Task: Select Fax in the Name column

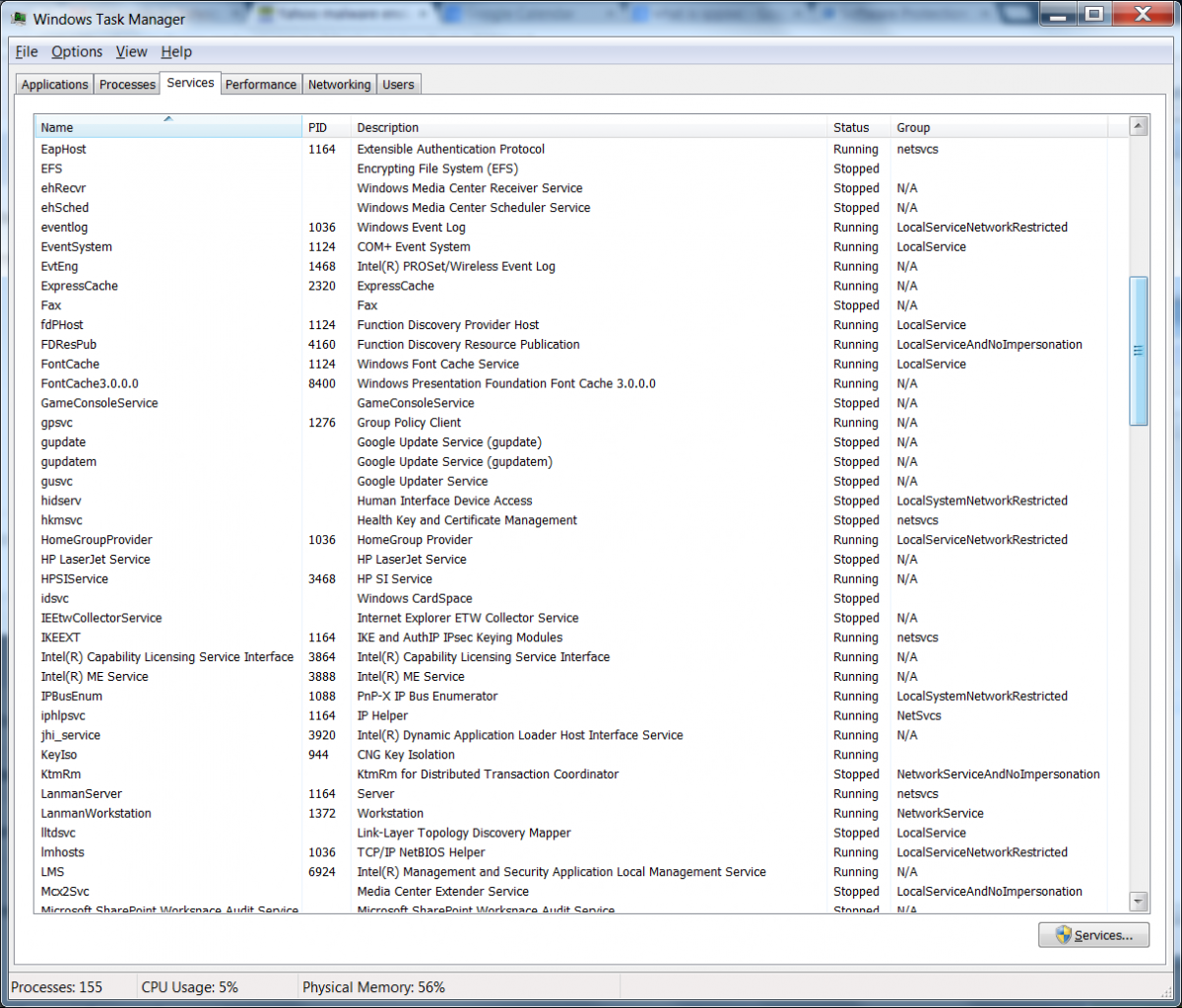Action: [51, 305]
